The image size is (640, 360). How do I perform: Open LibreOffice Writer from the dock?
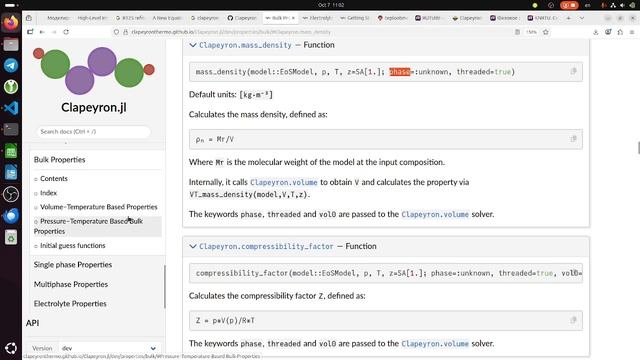11,173
